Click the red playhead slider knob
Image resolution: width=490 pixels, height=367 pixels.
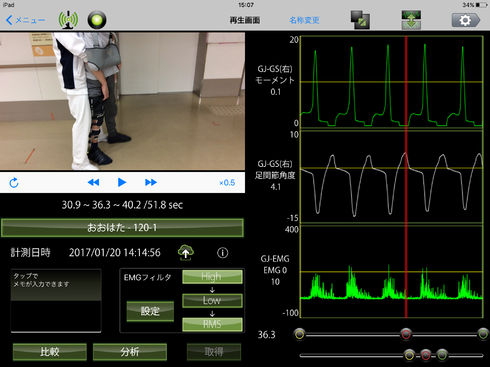[x=406, y=334]
